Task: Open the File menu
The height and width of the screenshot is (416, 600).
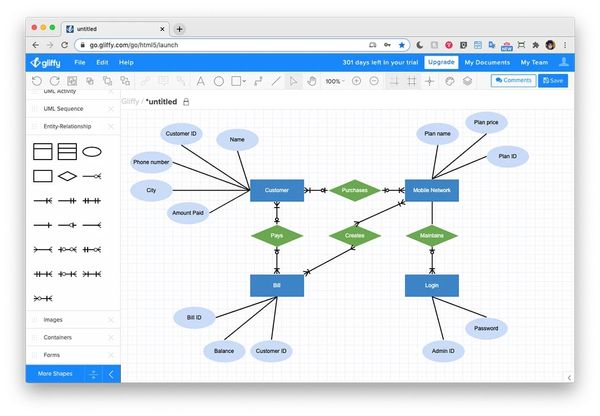Action: point(80,62)
